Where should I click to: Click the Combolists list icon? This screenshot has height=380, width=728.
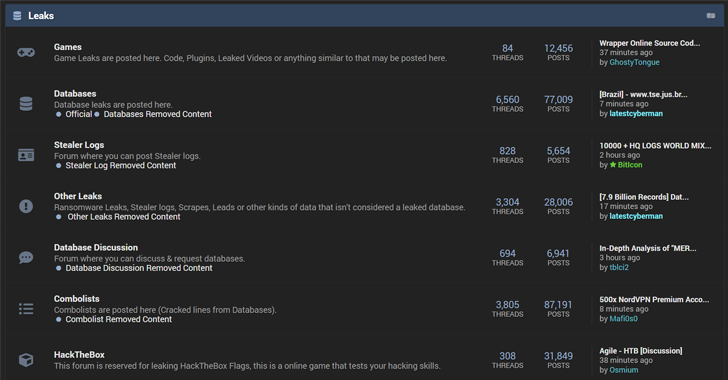click(x=26, y=308)
